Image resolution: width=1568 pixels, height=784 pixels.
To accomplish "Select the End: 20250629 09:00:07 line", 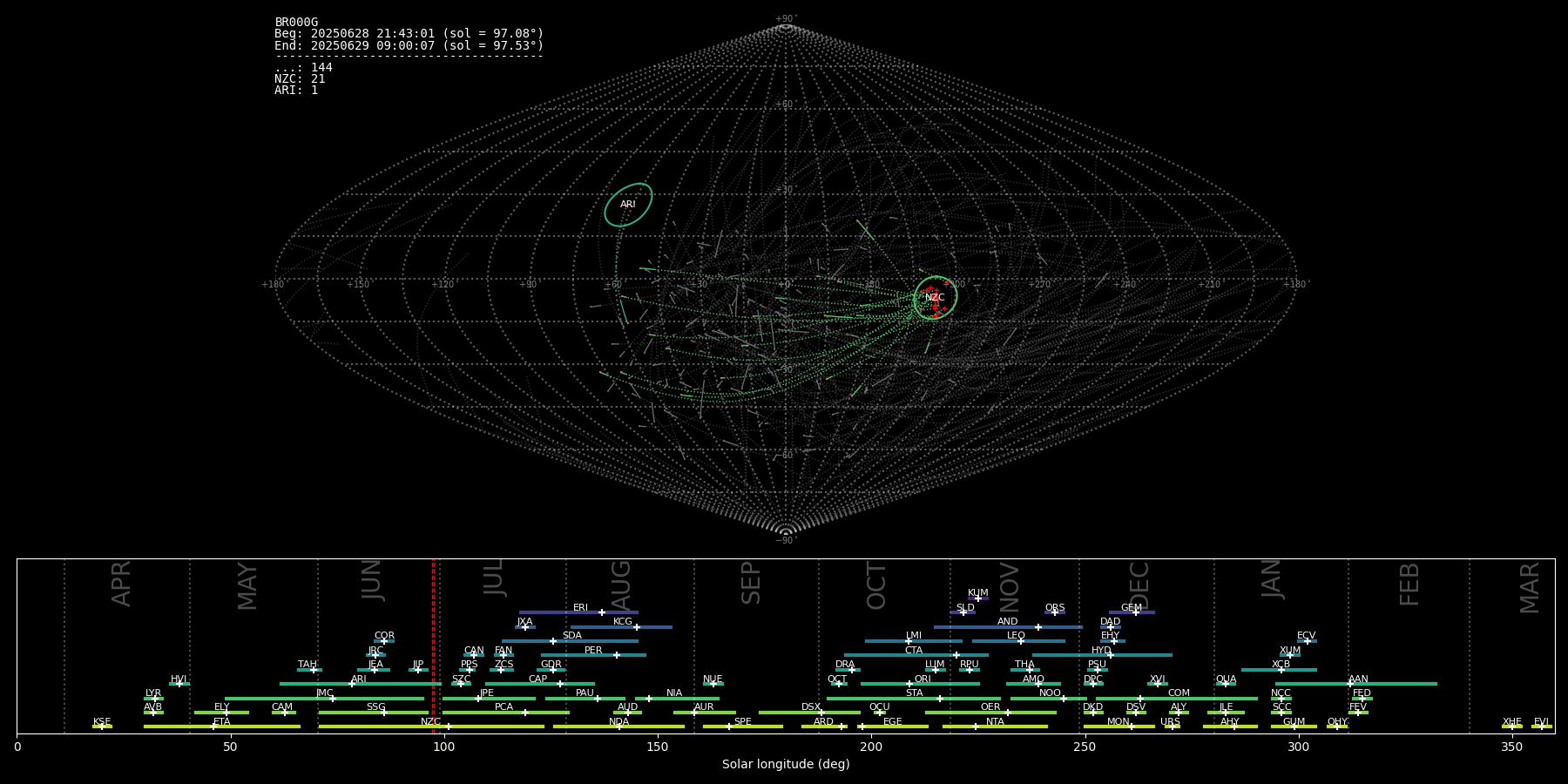I will (409, 45).
